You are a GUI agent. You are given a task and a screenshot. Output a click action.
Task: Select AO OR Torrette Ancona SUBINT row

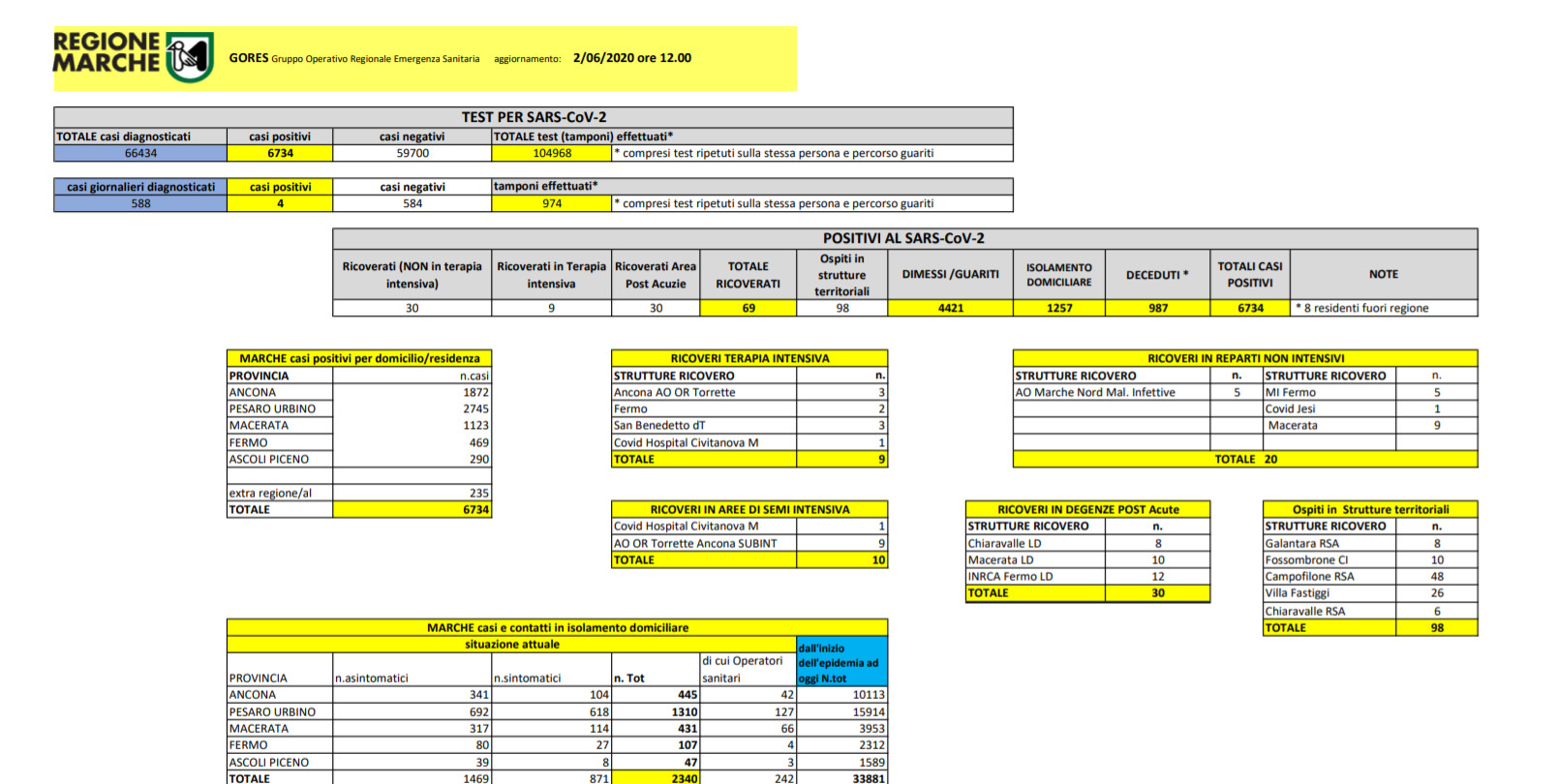pos(749,543)
